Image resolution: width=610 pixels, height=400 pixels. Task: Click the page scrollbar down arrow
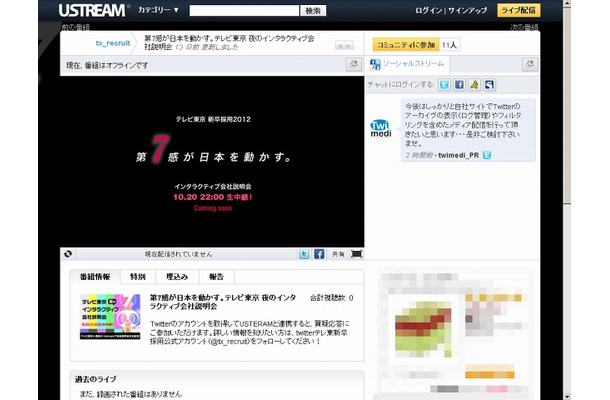[x=567, y=396]
